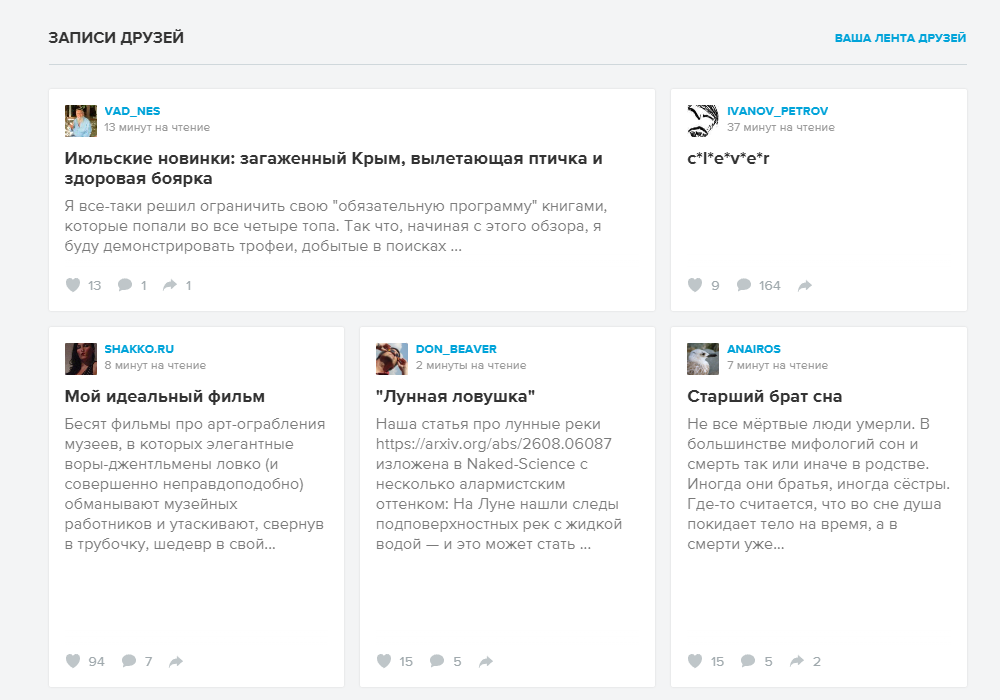Image resolution: width=1000 pixels, height=700 pixels.
Task: Visit DON_BEAVER profile link
Action: click(x=456, y=349)
